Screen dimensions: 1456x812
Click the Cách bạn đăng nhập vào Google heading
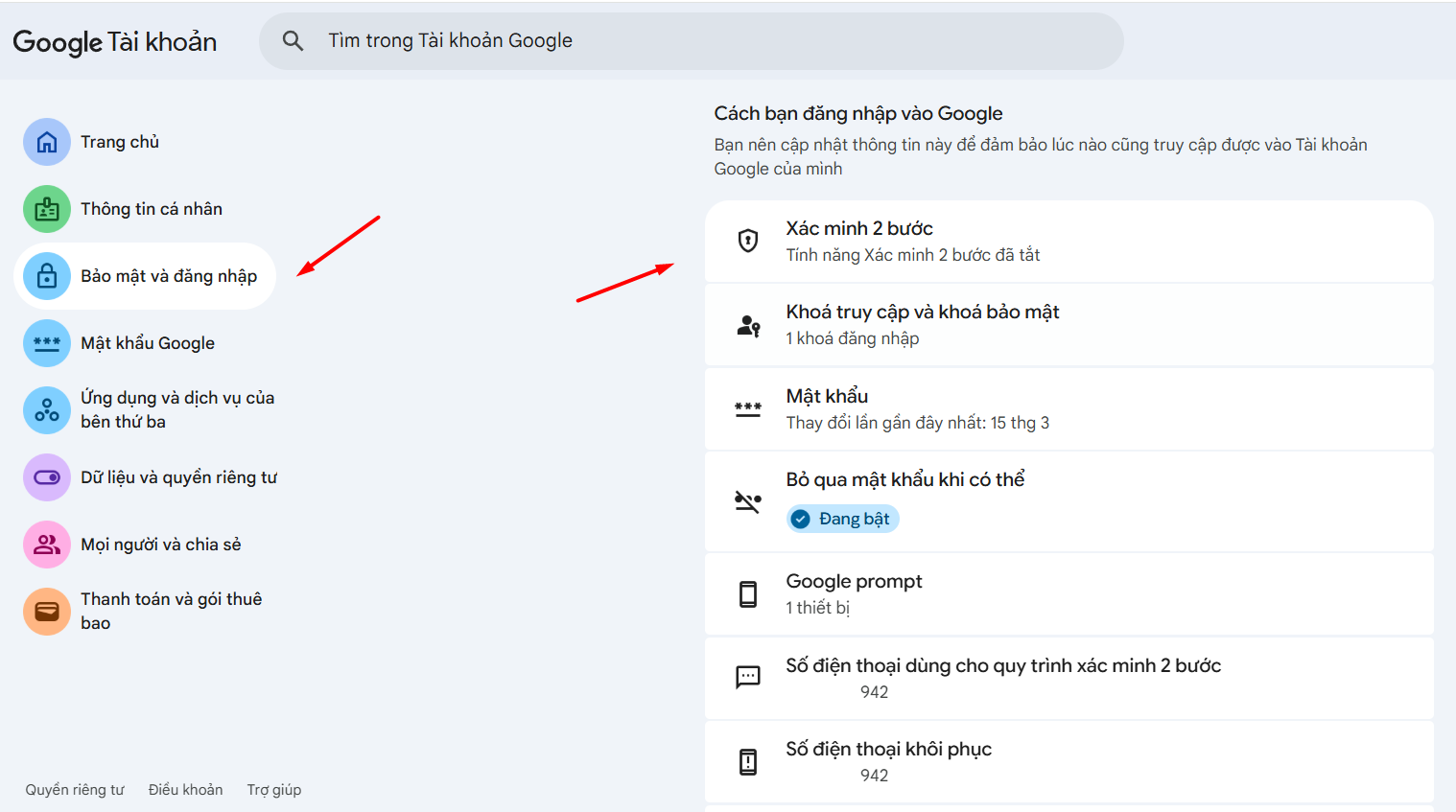(x=858, y=113)
